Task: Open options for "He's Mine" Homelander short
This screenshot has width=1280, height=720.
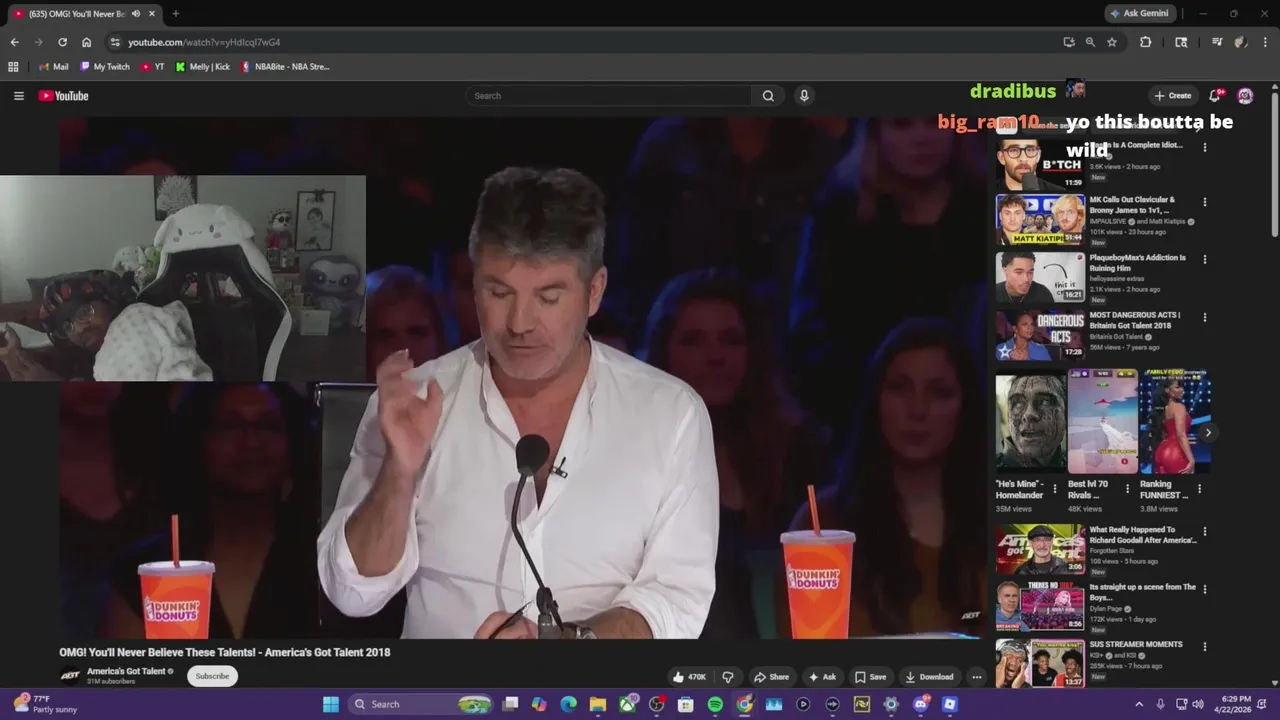Action: 1054,489
